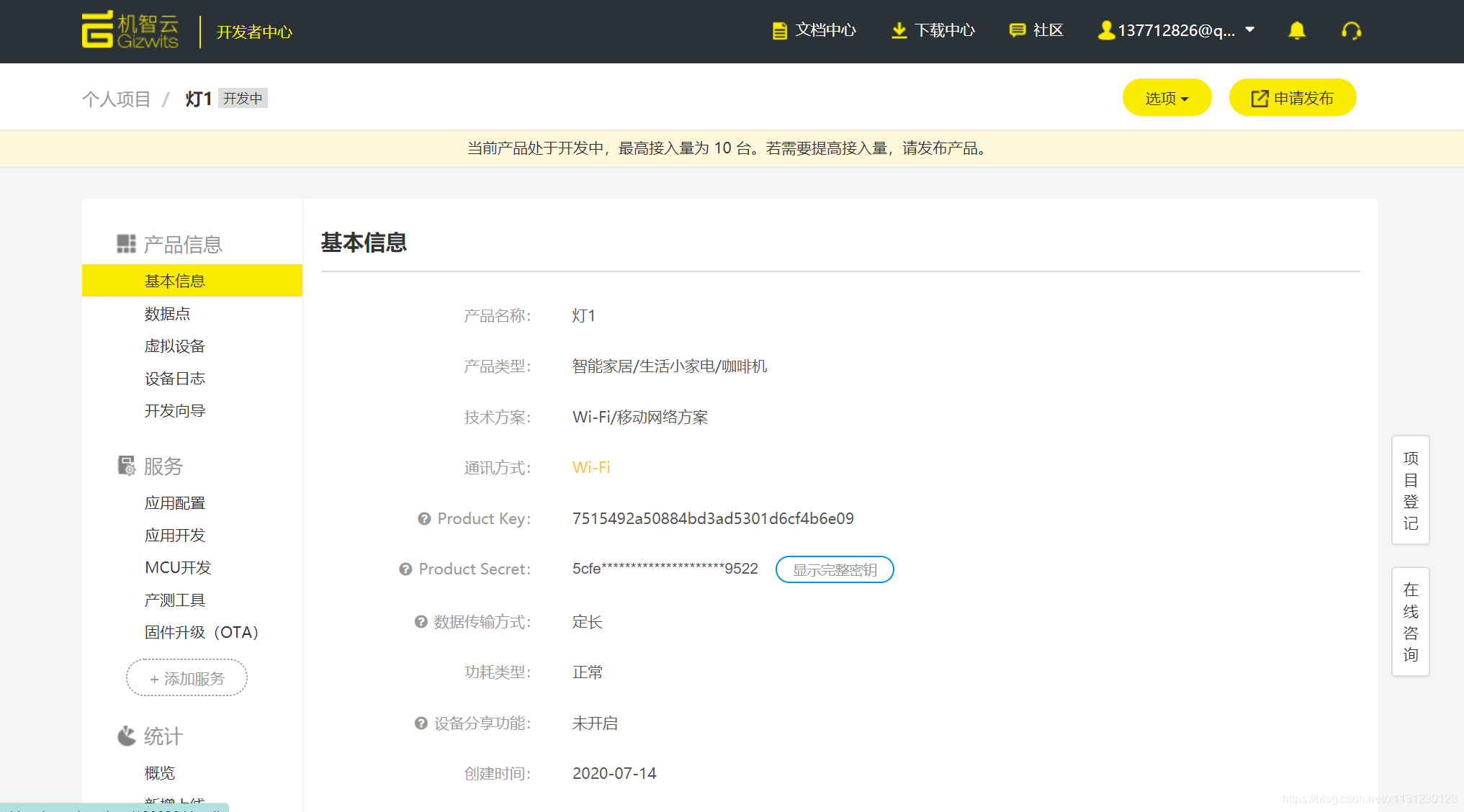Open 设备日志 device log
Screen dimensions: 1464x812
174,379
